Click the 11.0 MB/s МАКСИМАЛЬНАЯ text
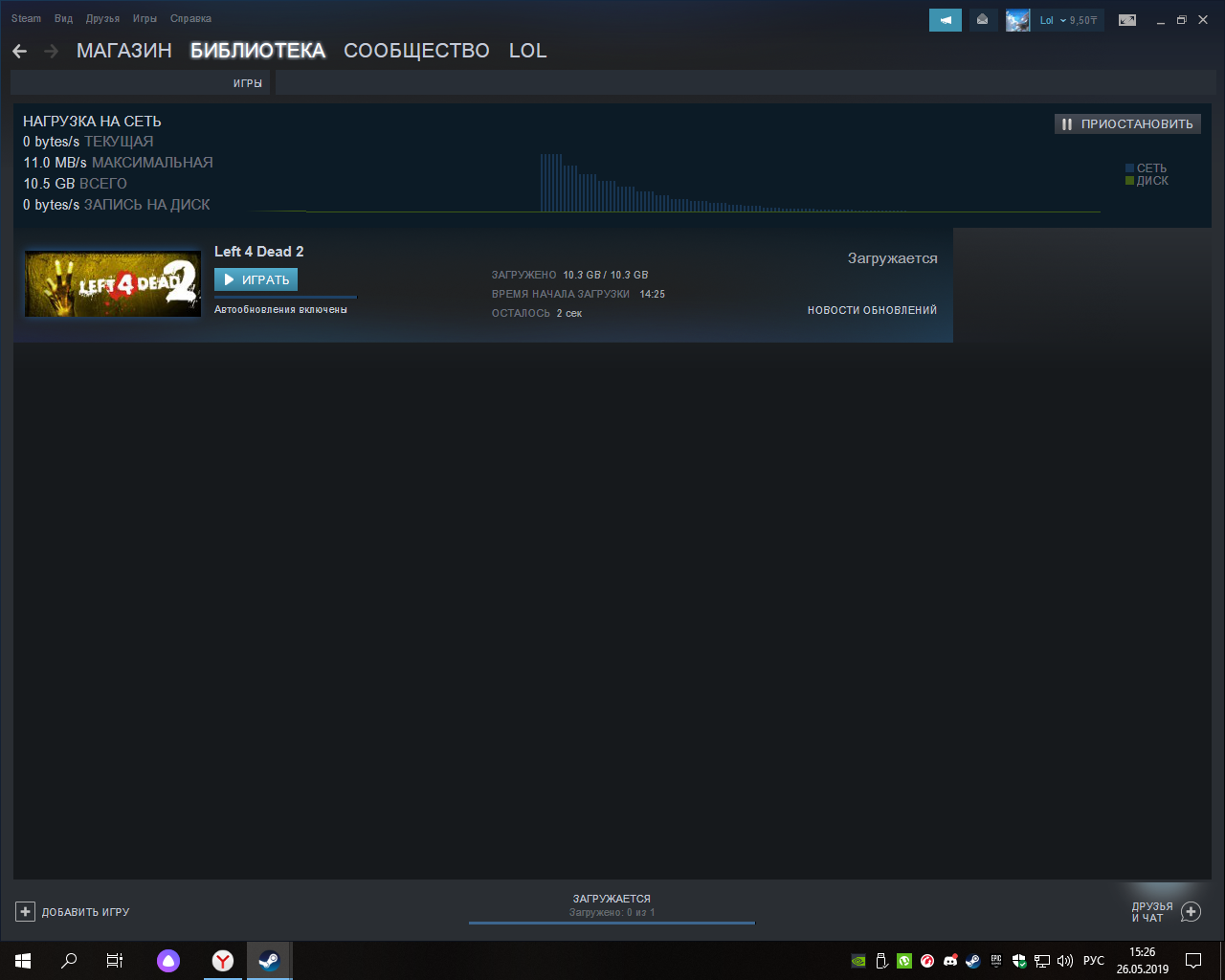1225x980 pixels. coord(118,163)
